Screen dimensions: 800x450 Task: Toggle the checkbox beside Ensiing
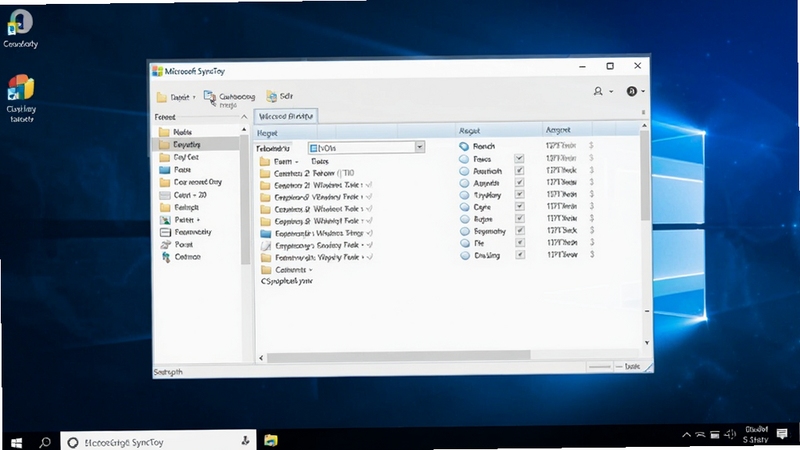519,255
